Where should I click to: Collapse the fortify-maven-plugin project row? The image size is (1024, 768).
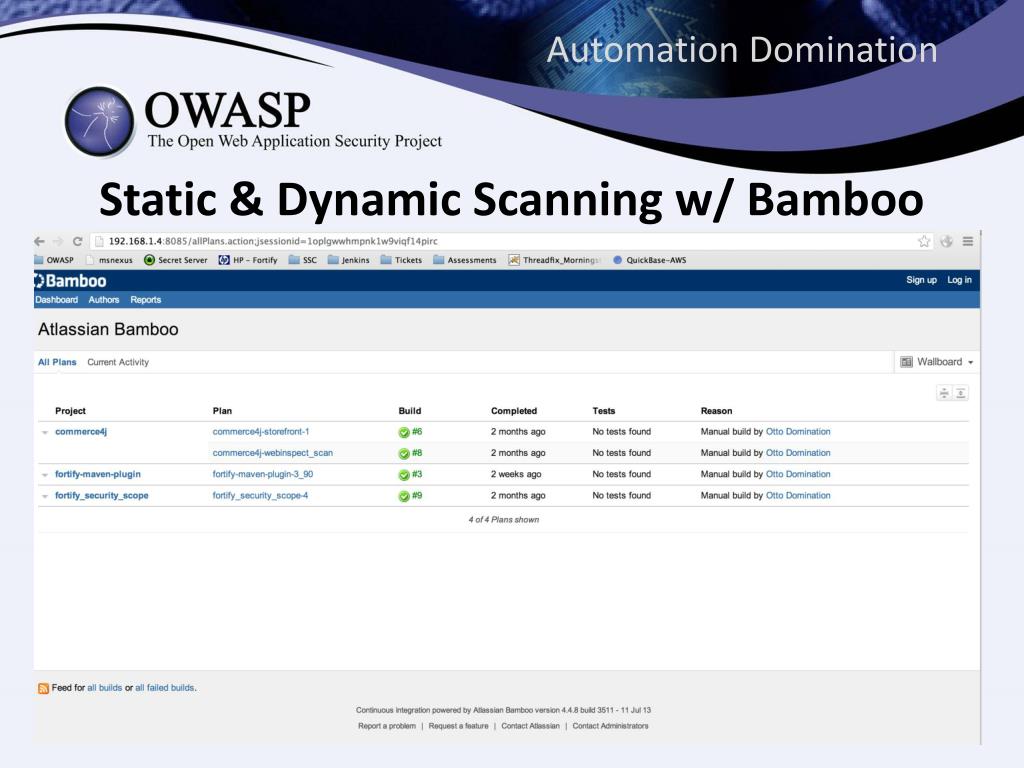(x=45, y=475)
